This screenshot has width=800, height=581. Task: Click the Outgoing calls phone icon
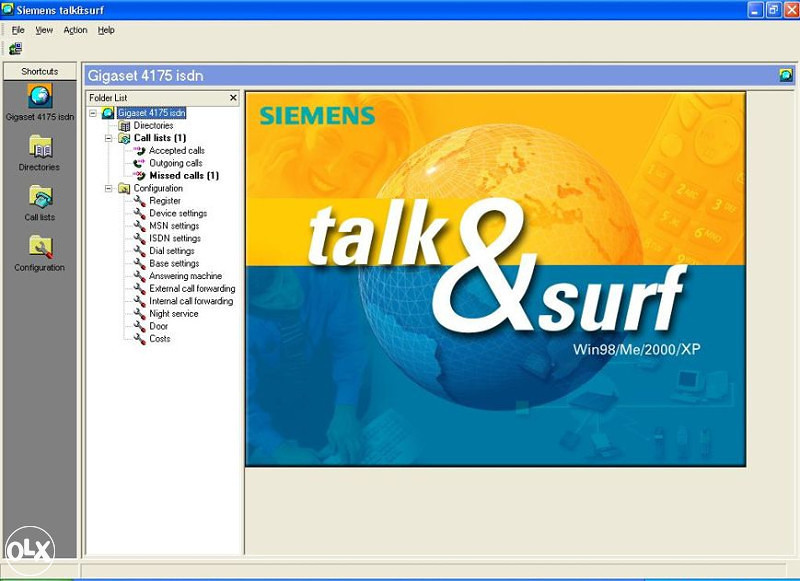tap(139, 163)
